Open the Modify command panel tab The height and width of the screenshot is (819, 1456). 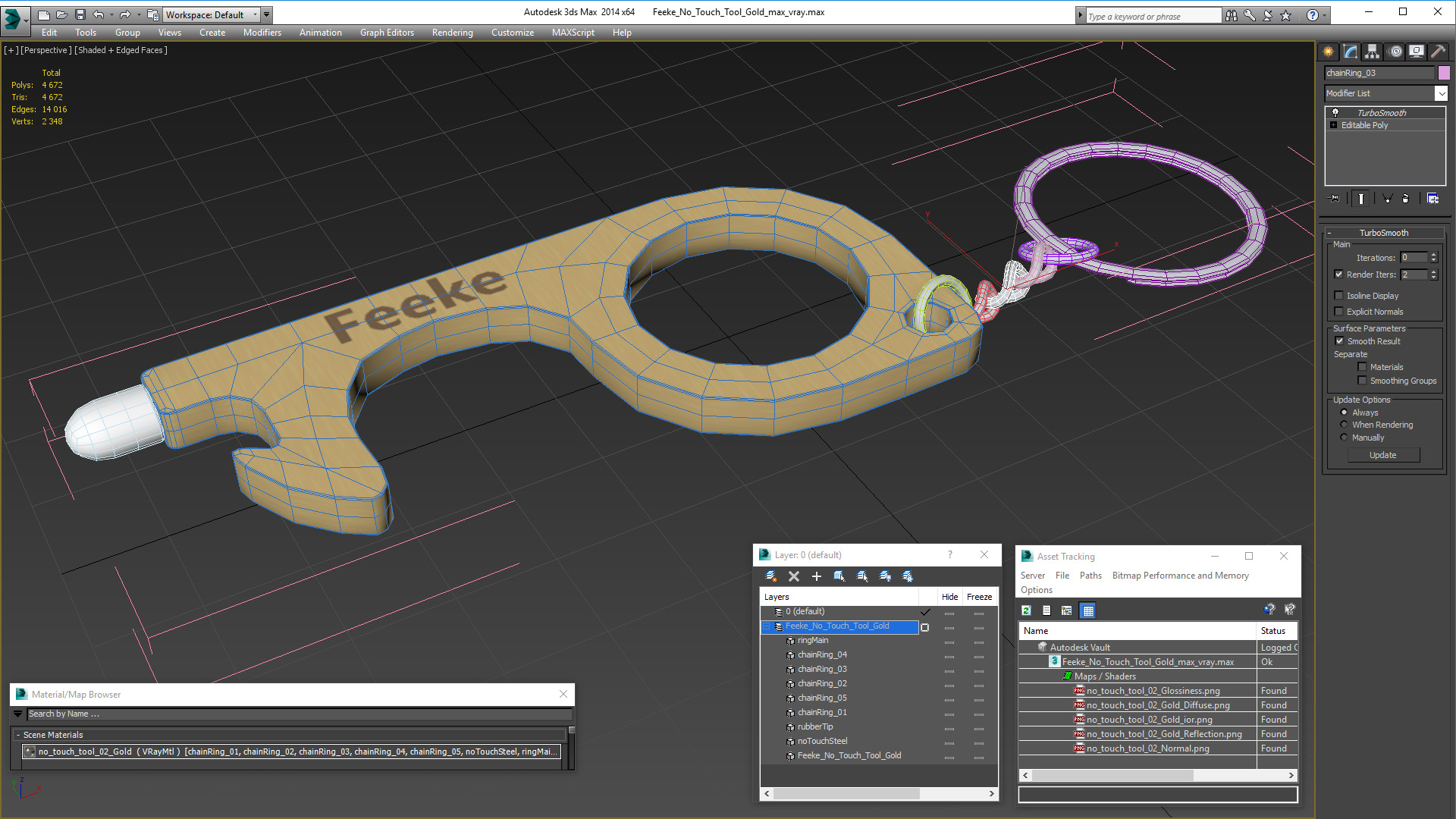click(x=1351, y=51)
